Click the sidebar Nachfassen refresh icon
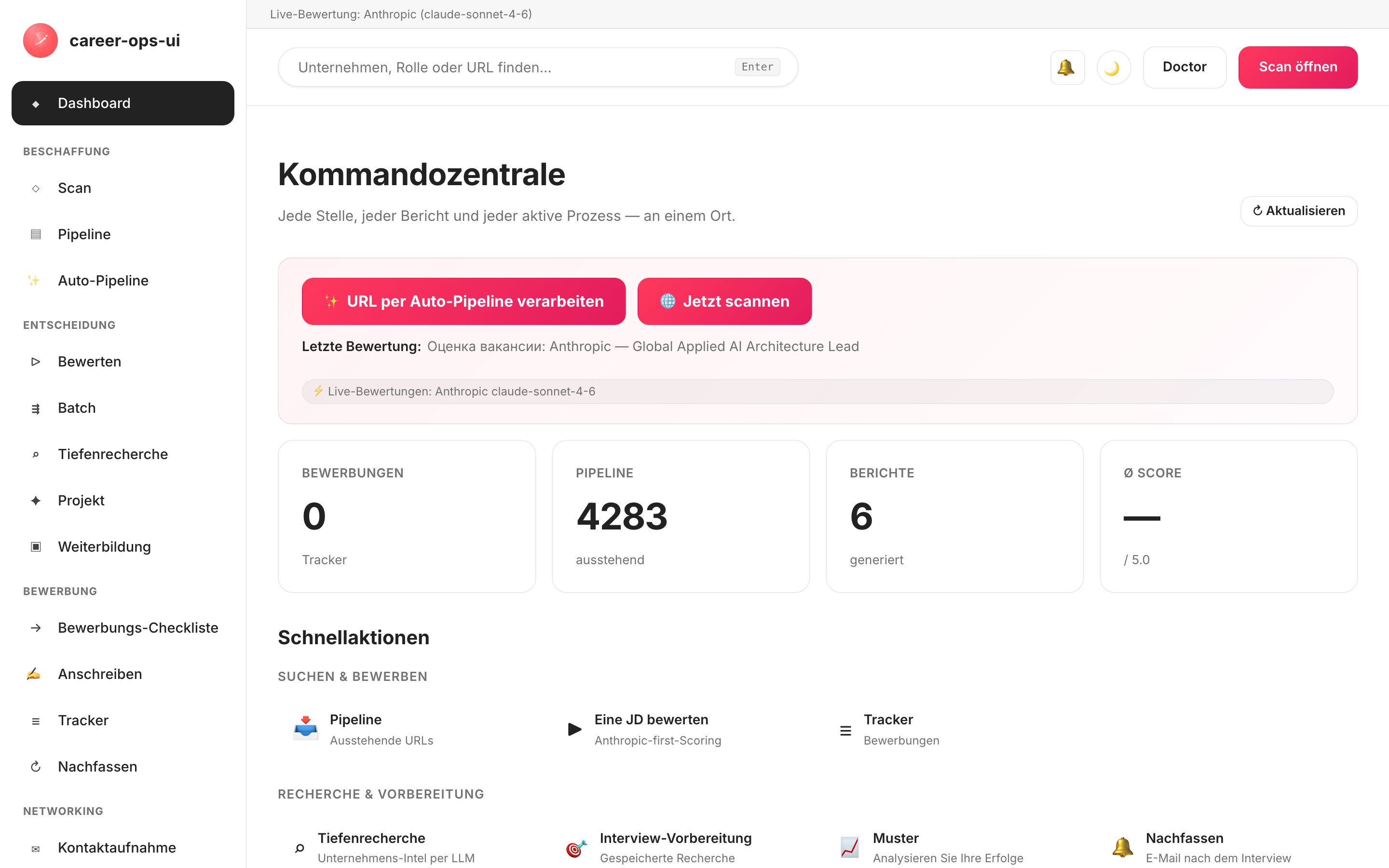This screenshot has width=1389, height=868. (x=36, y=767)
